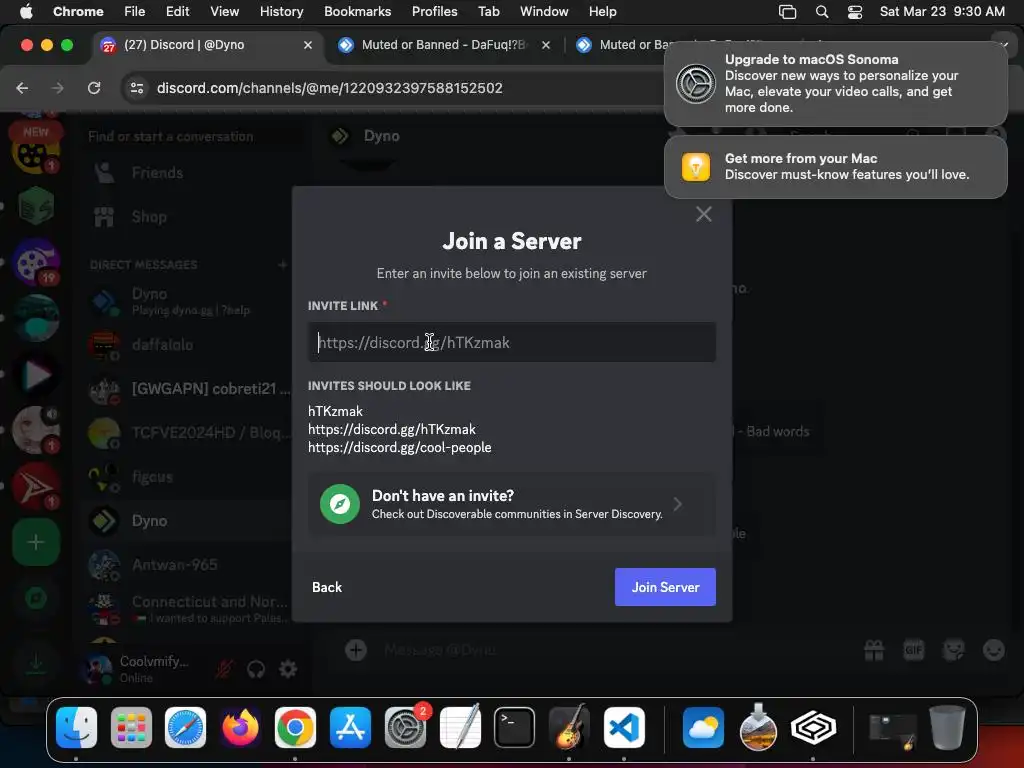
Task: Go Back in the Join a Server dialog
Action: pyautogui.click(x=327, y=587)
